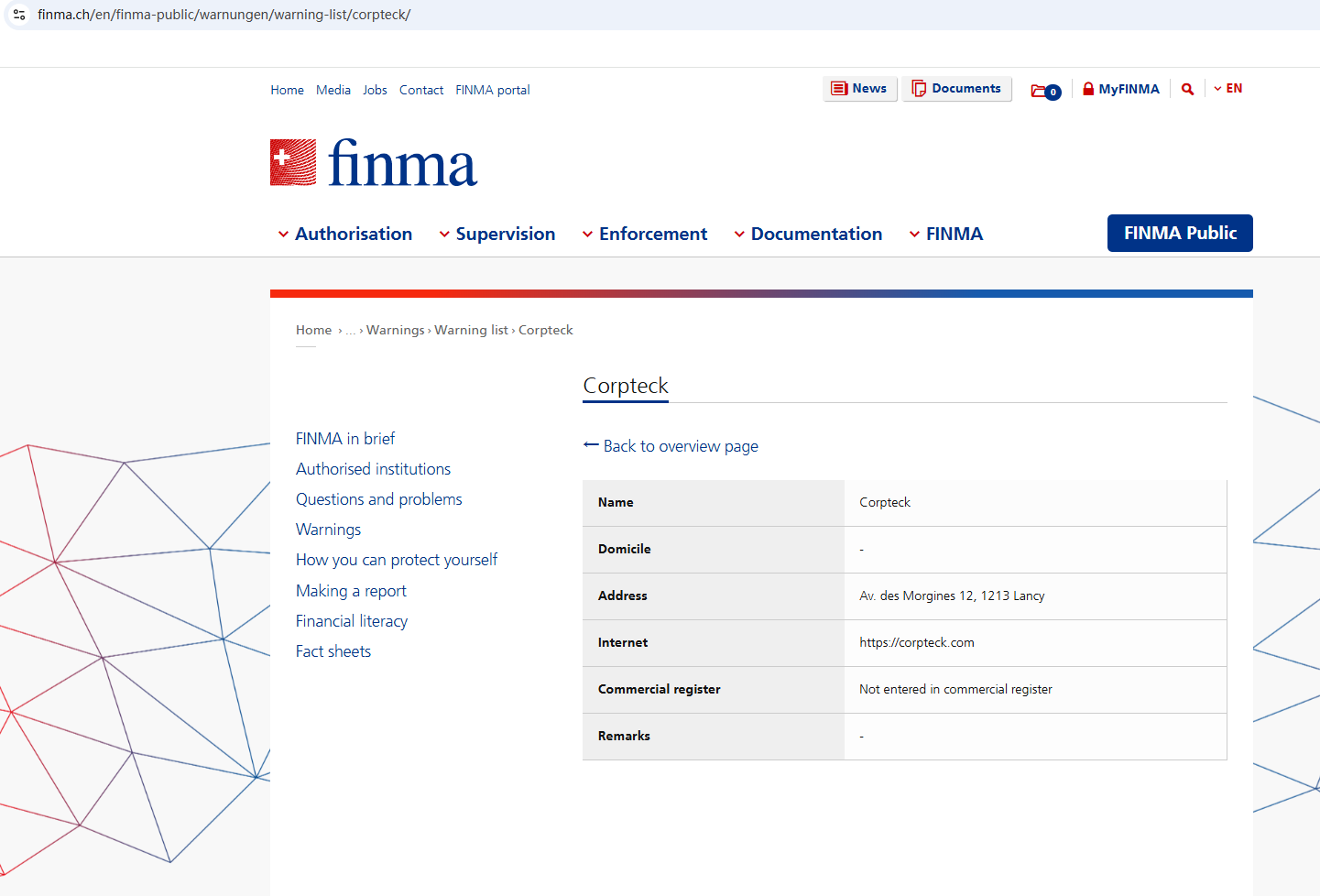
Task: Click the site info icon in address bar
Action: [19, 15]
